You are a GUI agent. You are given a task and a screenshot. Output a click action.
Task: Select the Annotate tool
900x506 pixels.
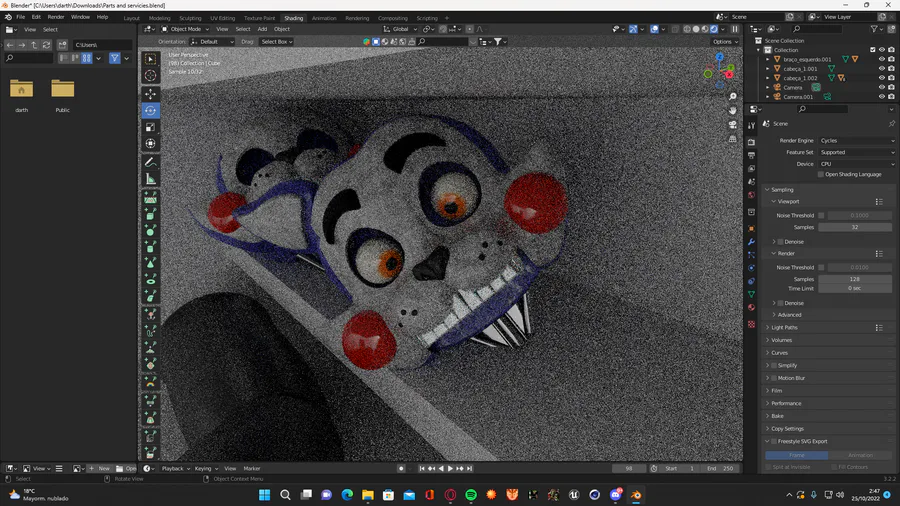(x=150, y=162)
